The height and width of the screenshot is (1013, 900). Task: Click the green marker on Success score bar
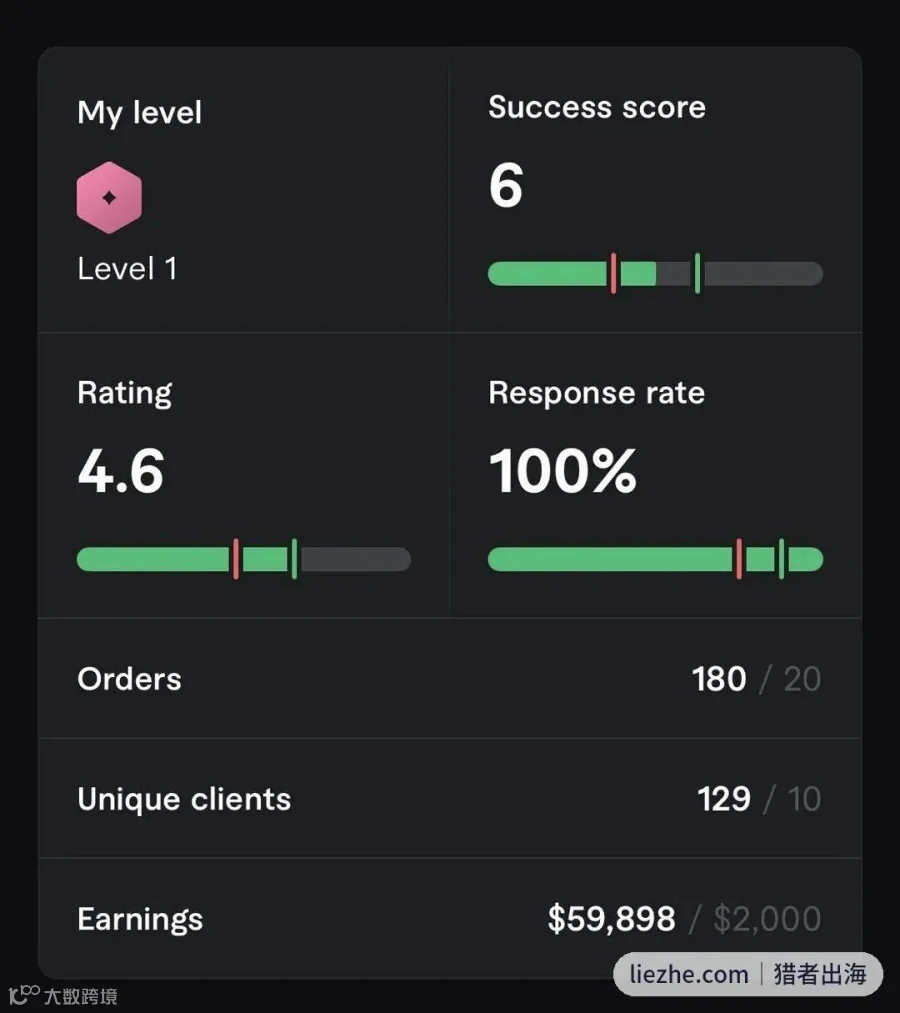[697, 273]
